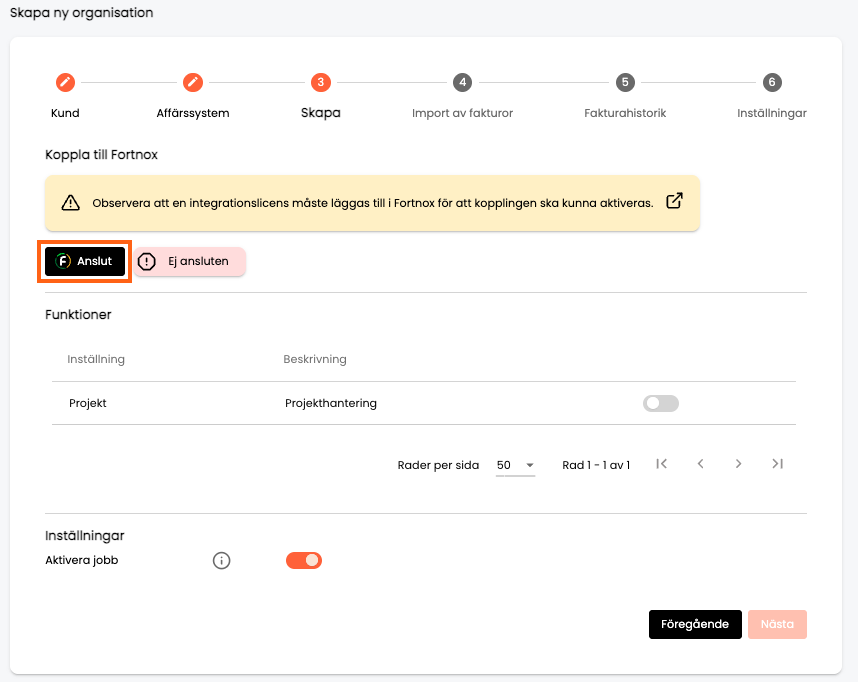Screen dimensions: 858x682
Task: Go to step 4 Import av fakturor
Action: tap(462, 83)
